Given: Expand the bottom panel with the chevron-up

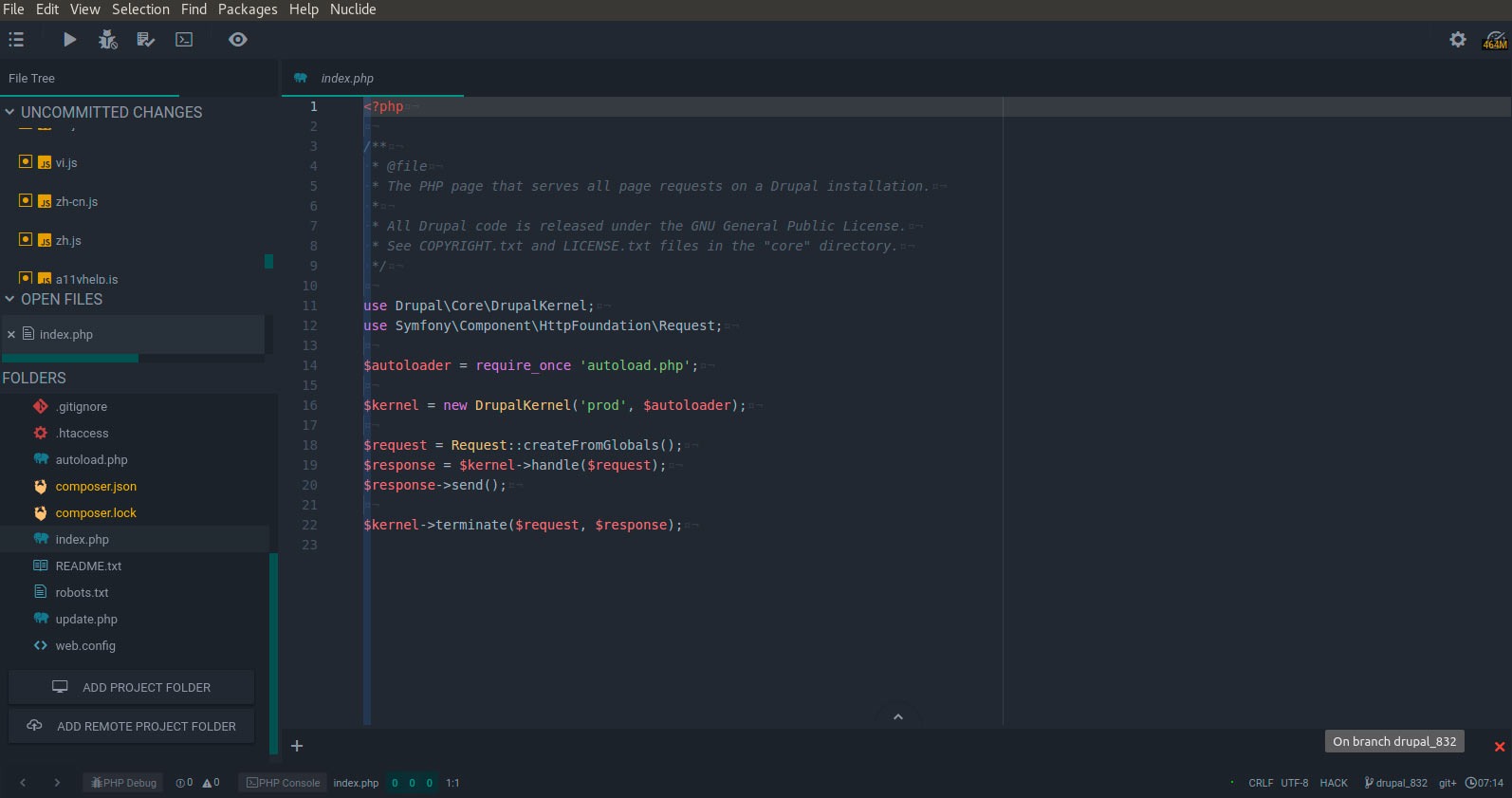Looking at the screenshot, I should coord(898,716).
